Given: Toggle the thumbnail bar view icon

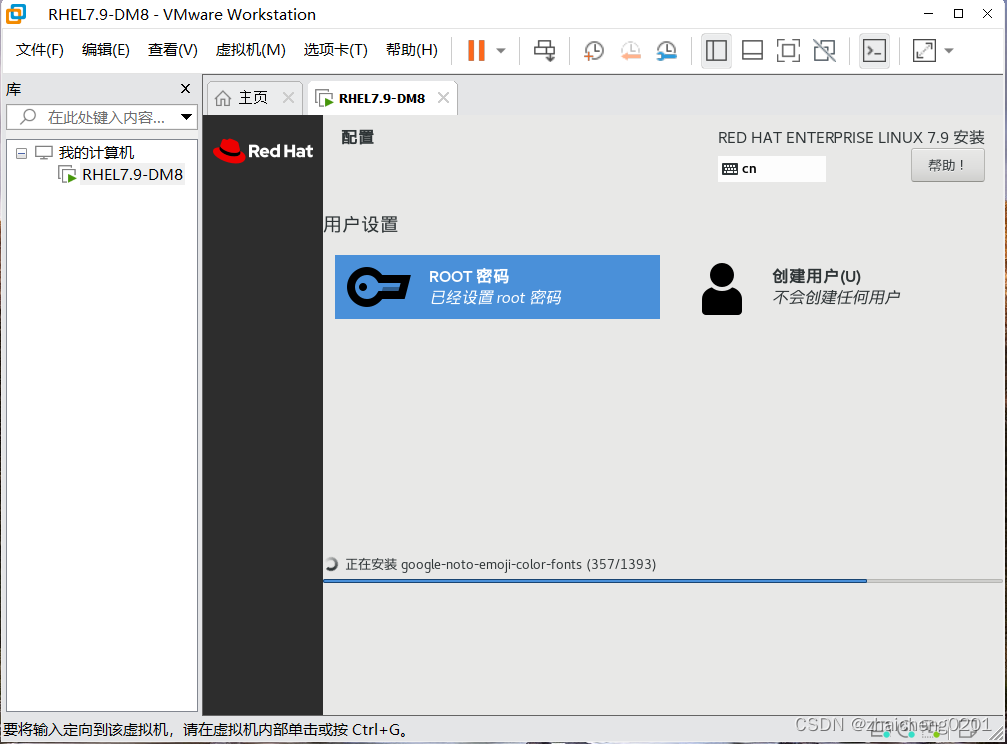Looking at the screenshot, I should click(x=752, y=50).
